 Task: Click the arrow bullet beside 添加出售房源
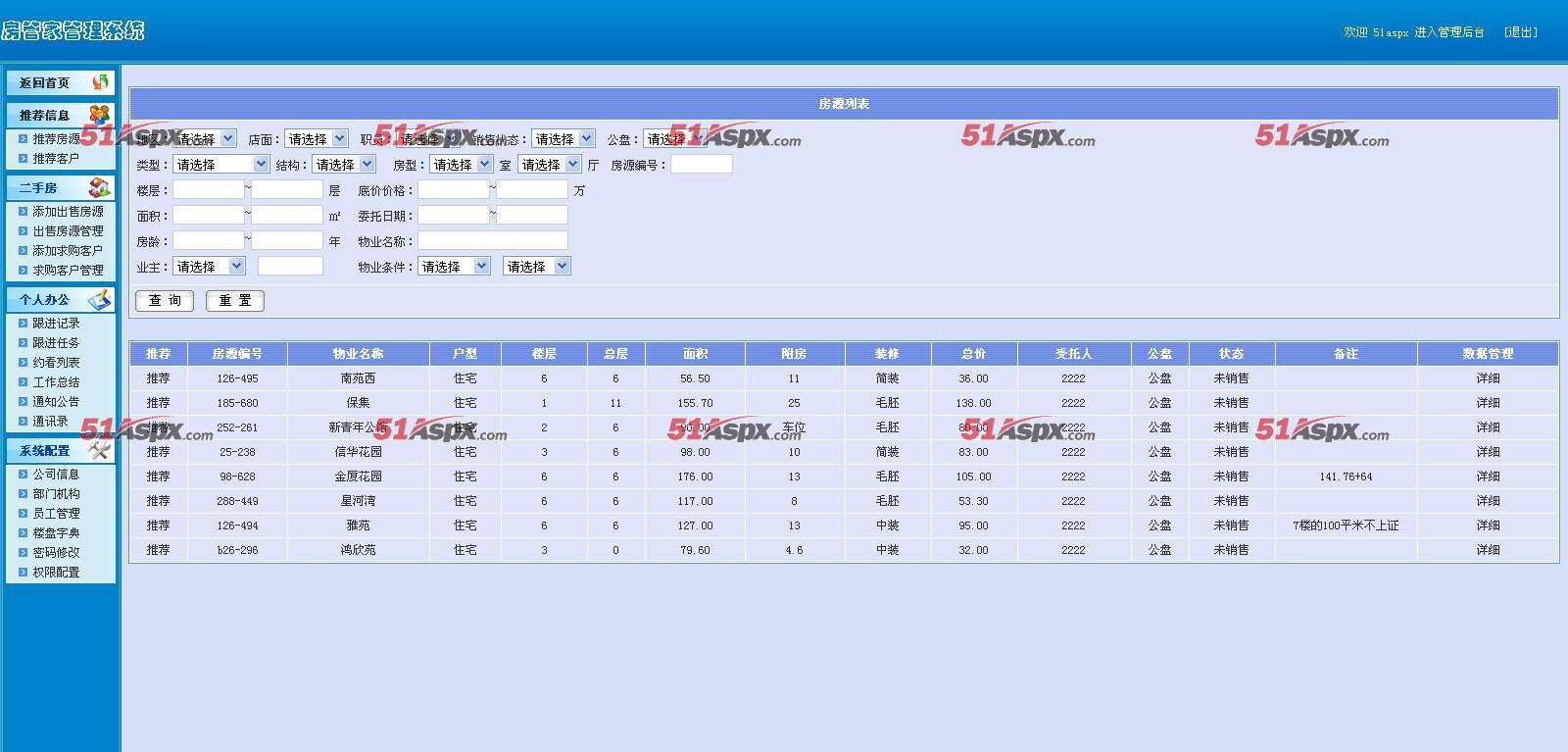[x=24, y=211]
